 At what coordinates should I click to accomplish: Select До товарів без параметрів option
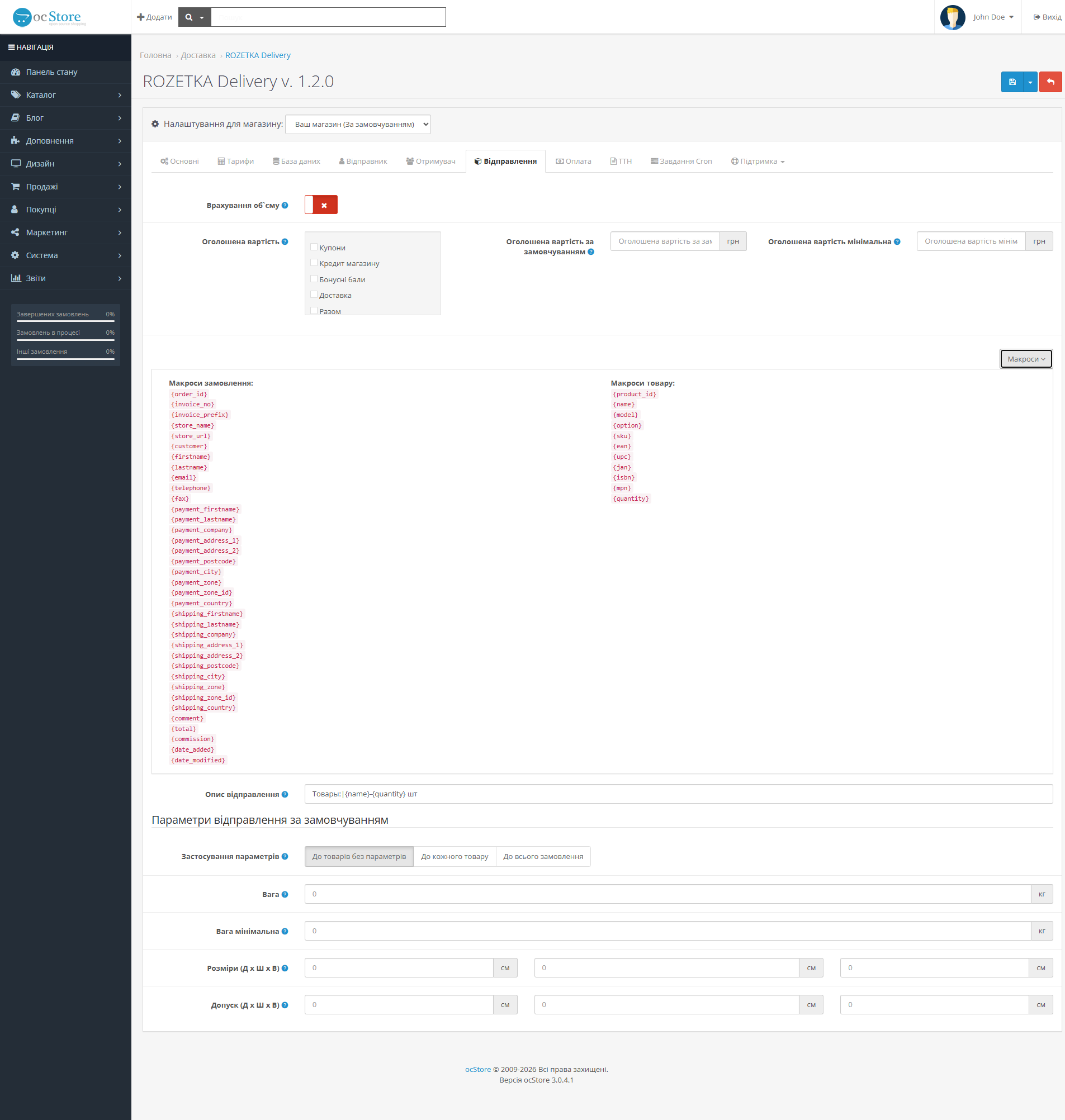[359, 856]
